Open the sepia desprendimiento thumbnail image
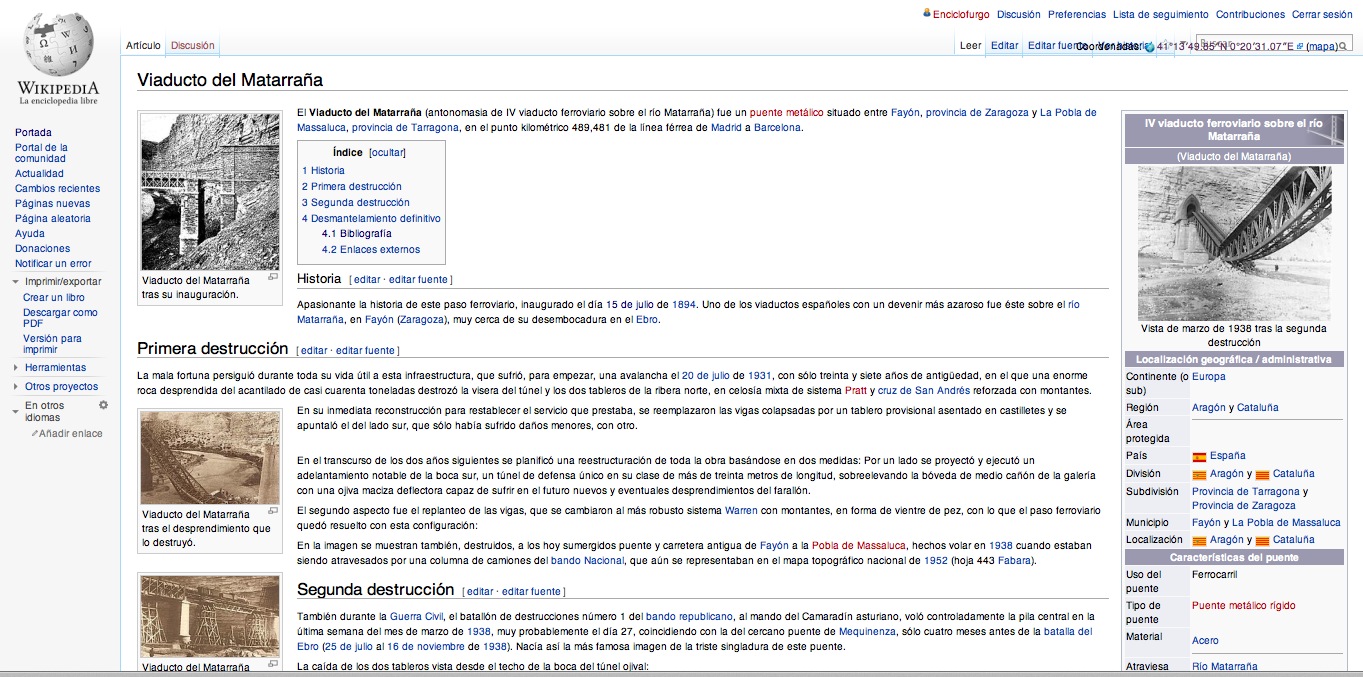 [211, 458]
